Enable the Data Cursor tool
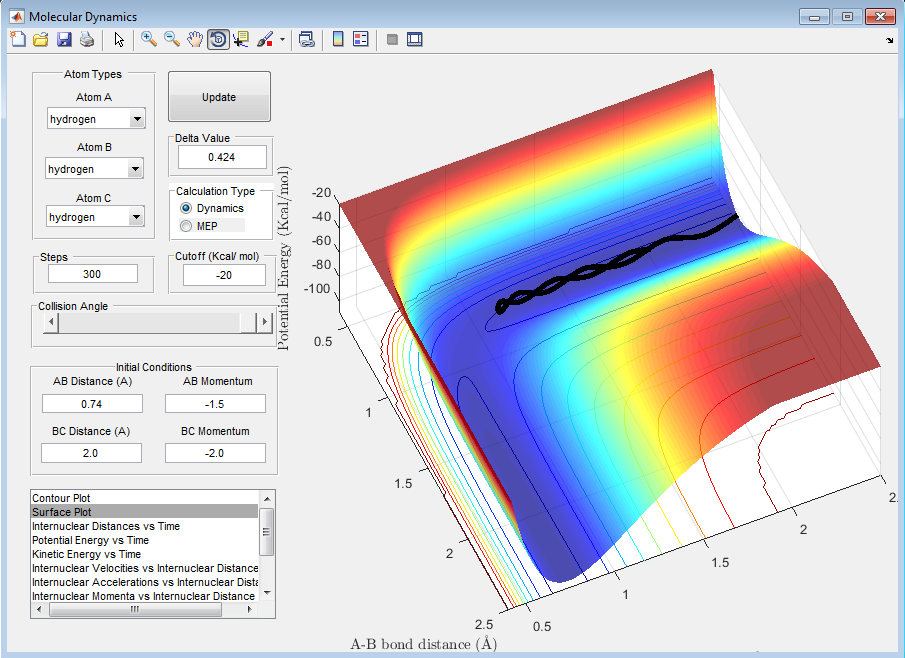905x658 pixels. (241, 39)
